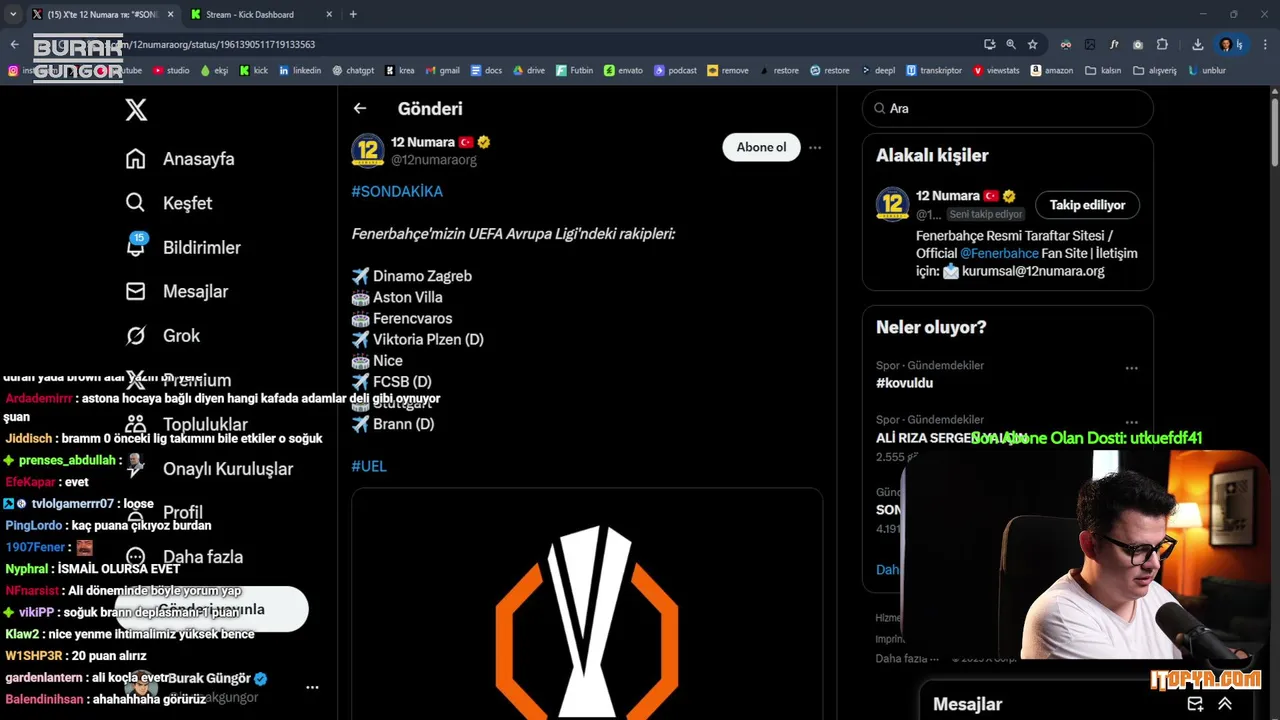Open #UEL hashtag link
This screenshot has height=720, width=1280.
[x=369, y=466]
